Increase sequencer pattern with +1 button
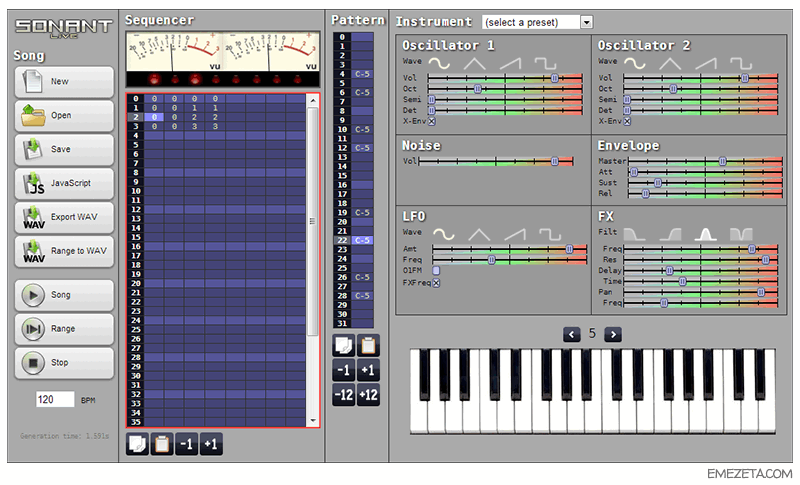Image resolution: width=800 pixels, height=485 pixels. [211, 444]
